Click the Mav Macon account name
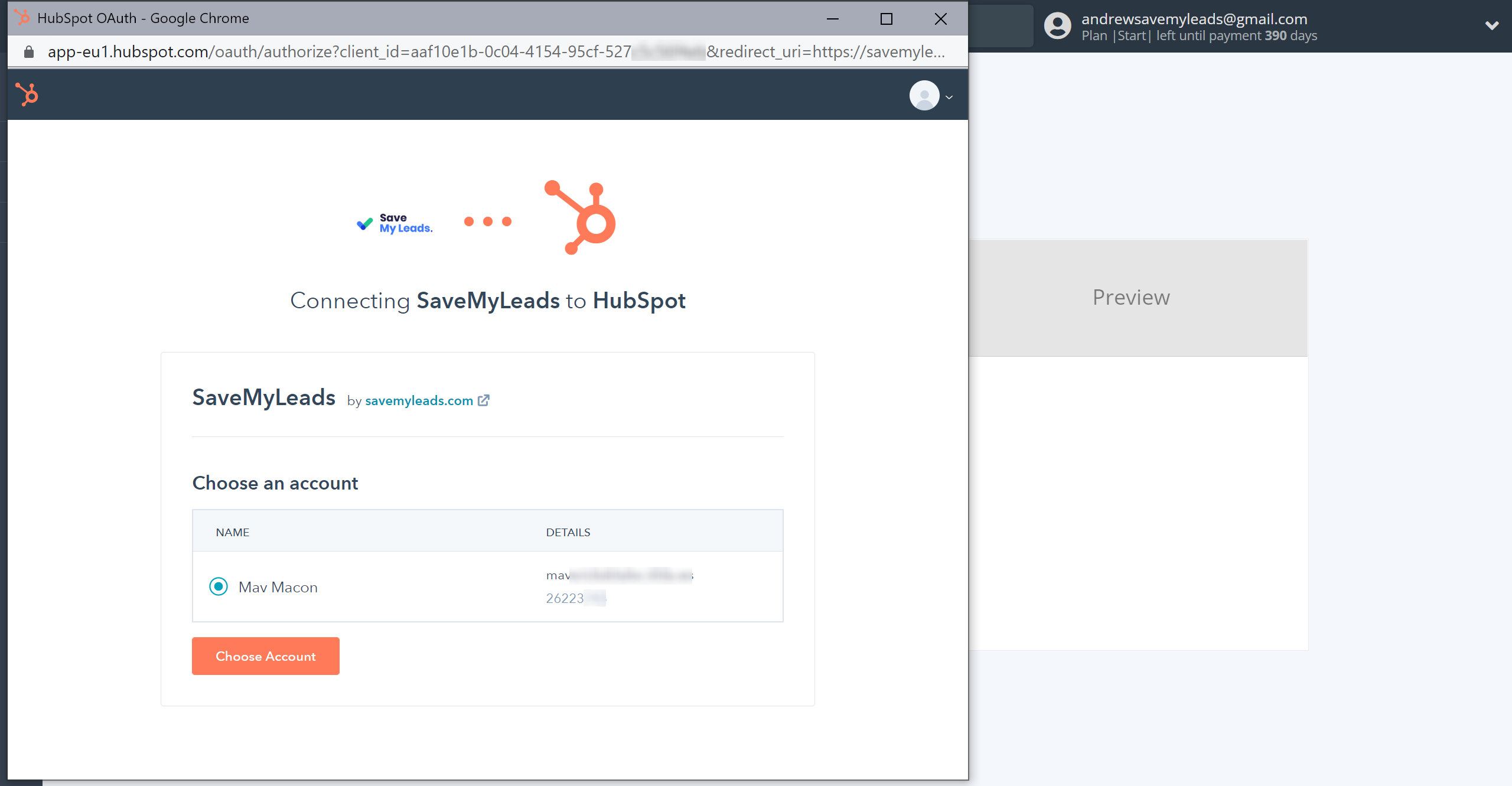 click(x=278, y=587)
